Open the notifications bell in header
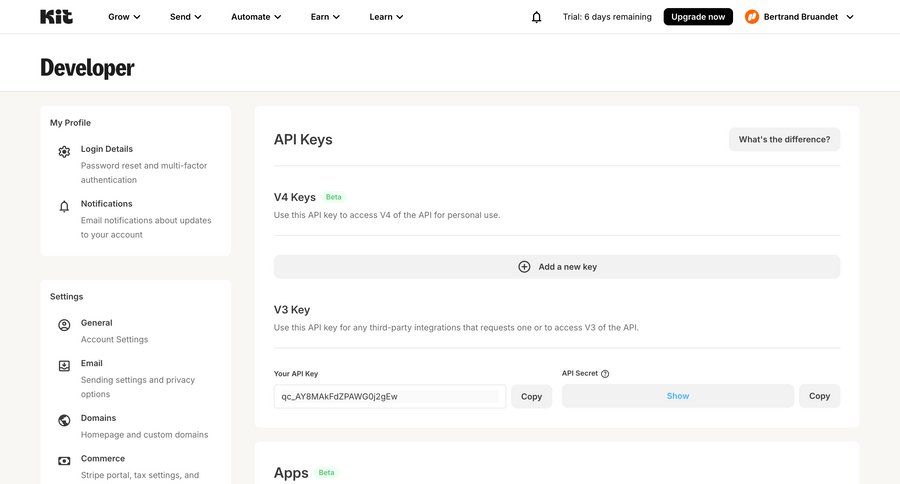The width and height of the screenshot is (900, 484). point(536,17)
